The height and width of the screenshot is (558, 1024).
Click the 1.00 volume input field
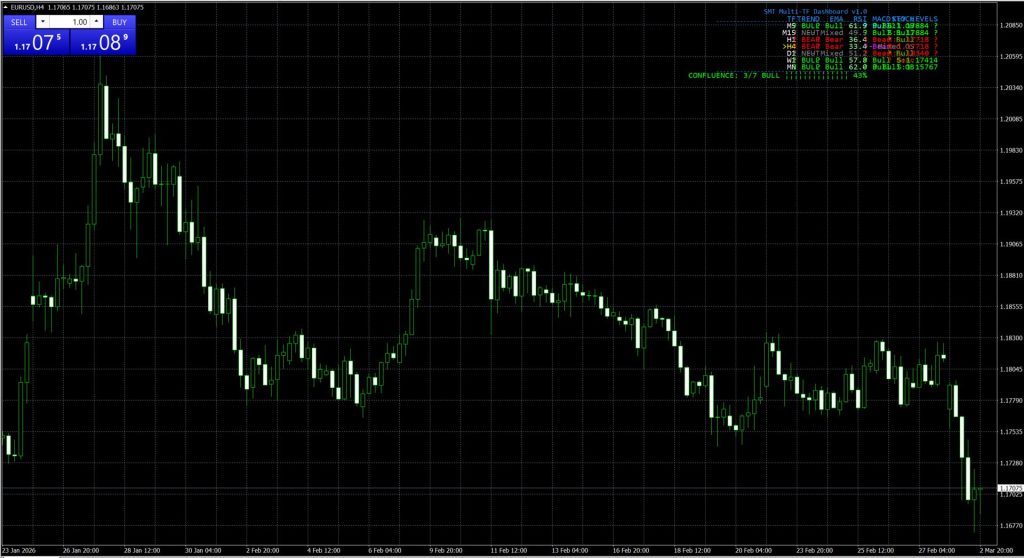(70, 22)
